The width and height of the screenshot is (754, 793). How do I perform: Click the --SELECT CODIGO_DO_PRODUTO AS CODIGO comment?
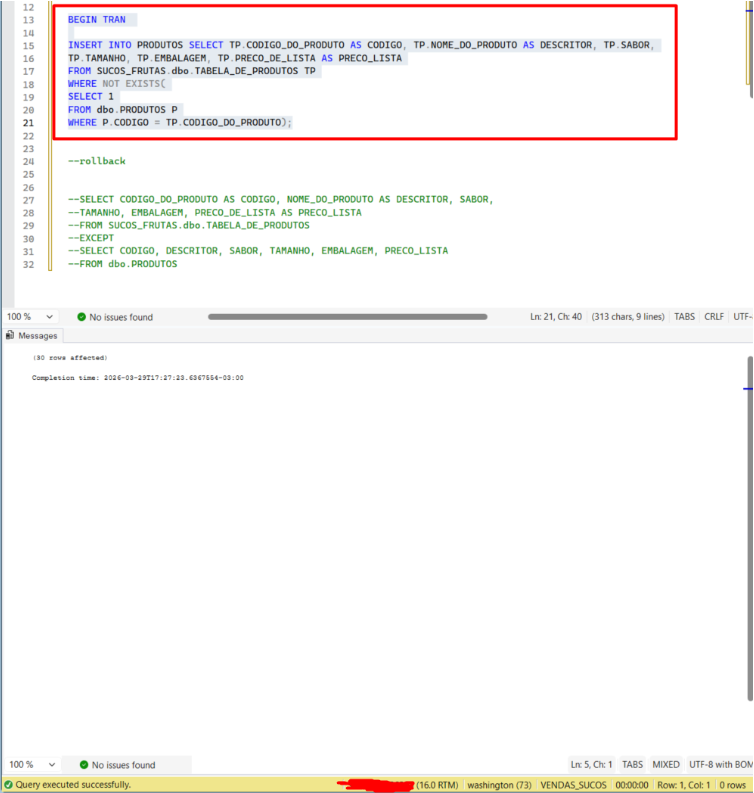(x=281, y=199)
